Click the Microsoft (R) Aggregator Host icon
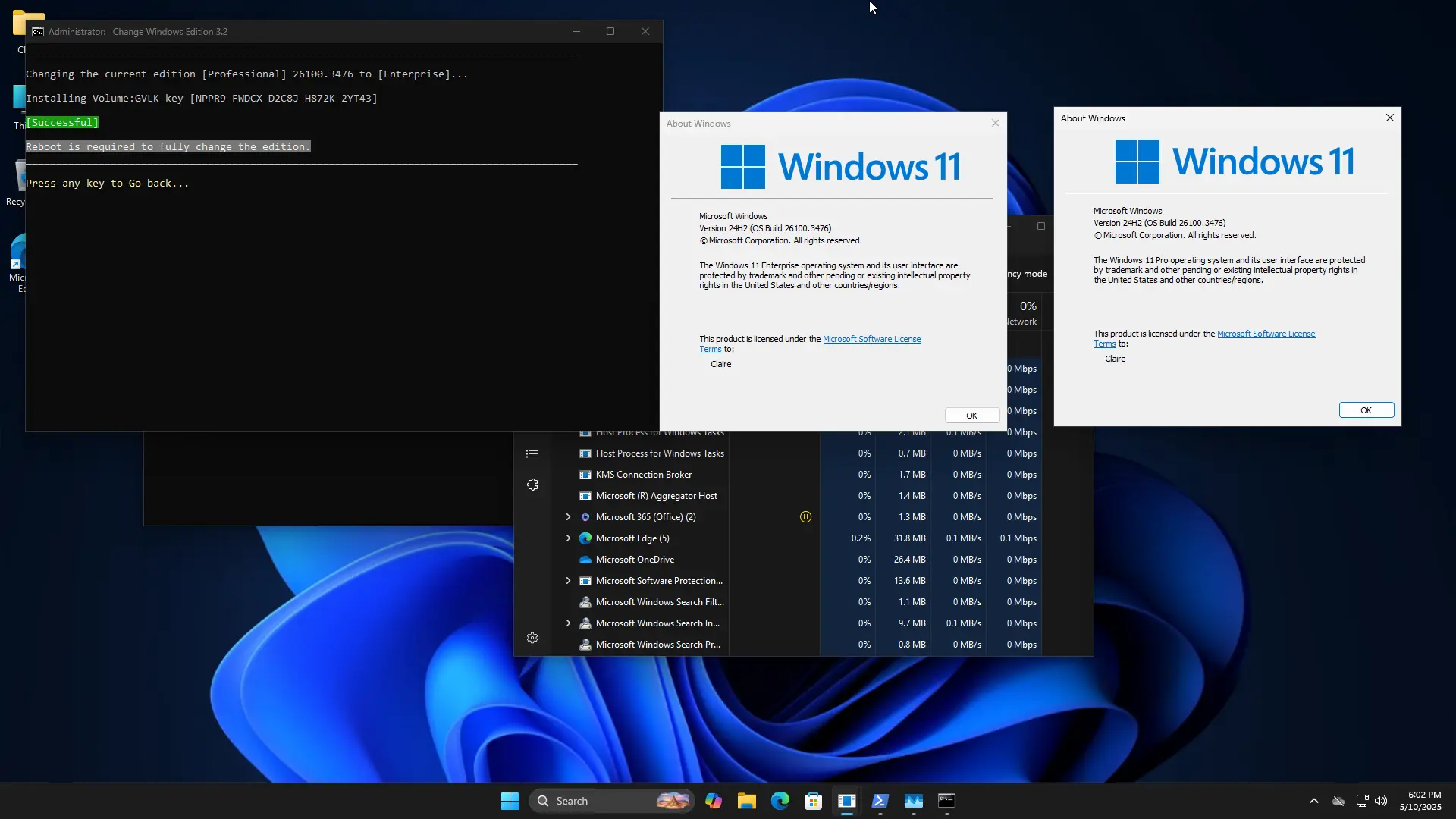The height and width of the screenshot is (819, 1456). tap(585, 496)
